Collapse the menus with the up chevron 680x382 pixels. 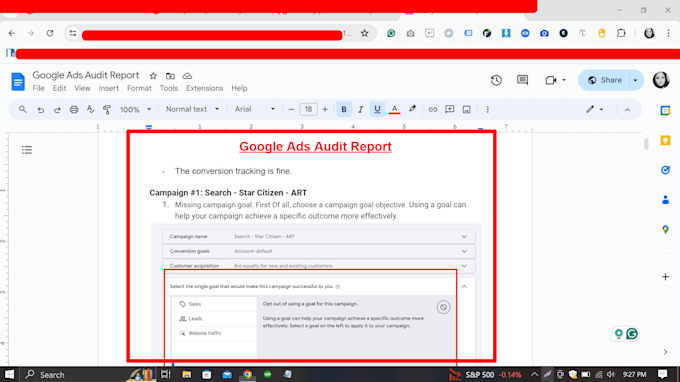(628, 110)
